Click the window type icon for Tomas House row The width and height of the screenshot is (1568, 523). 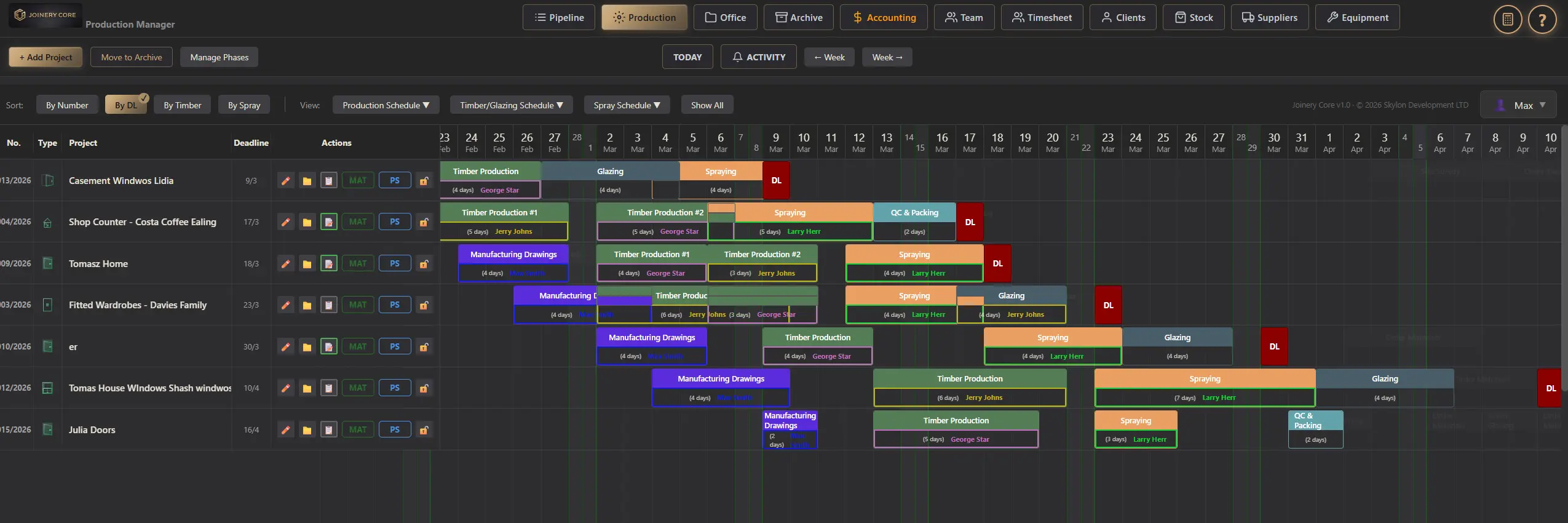(47, 388)
